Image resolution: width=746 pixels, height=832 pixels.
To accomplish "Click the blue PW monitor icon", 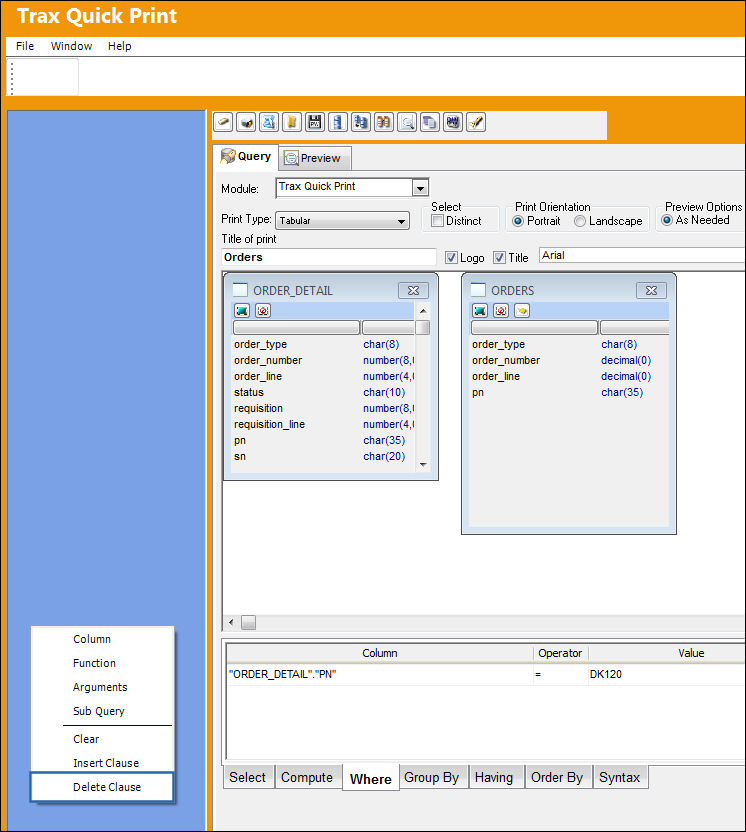I will [453, 123].
